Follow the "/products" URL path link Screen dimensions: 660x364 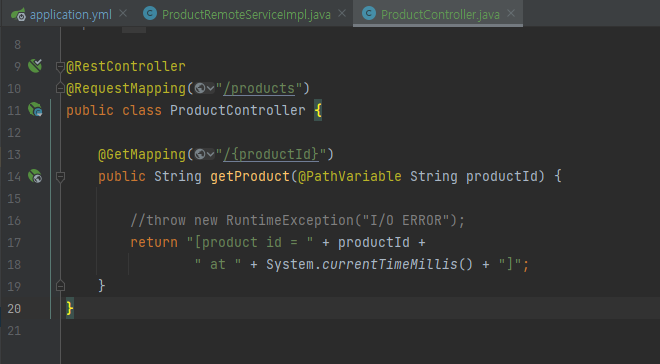tap(259, 88)
